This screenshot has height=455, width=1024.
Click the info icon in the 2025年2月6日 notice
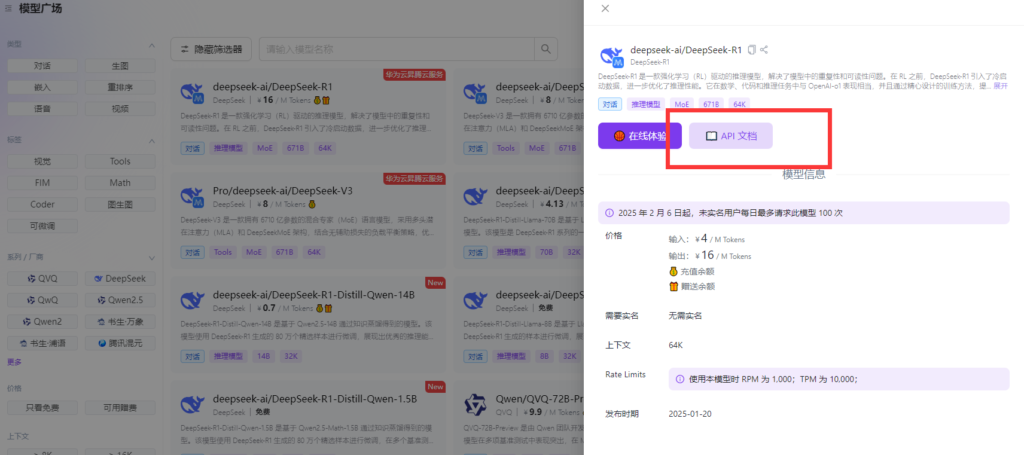click(609, 213)
